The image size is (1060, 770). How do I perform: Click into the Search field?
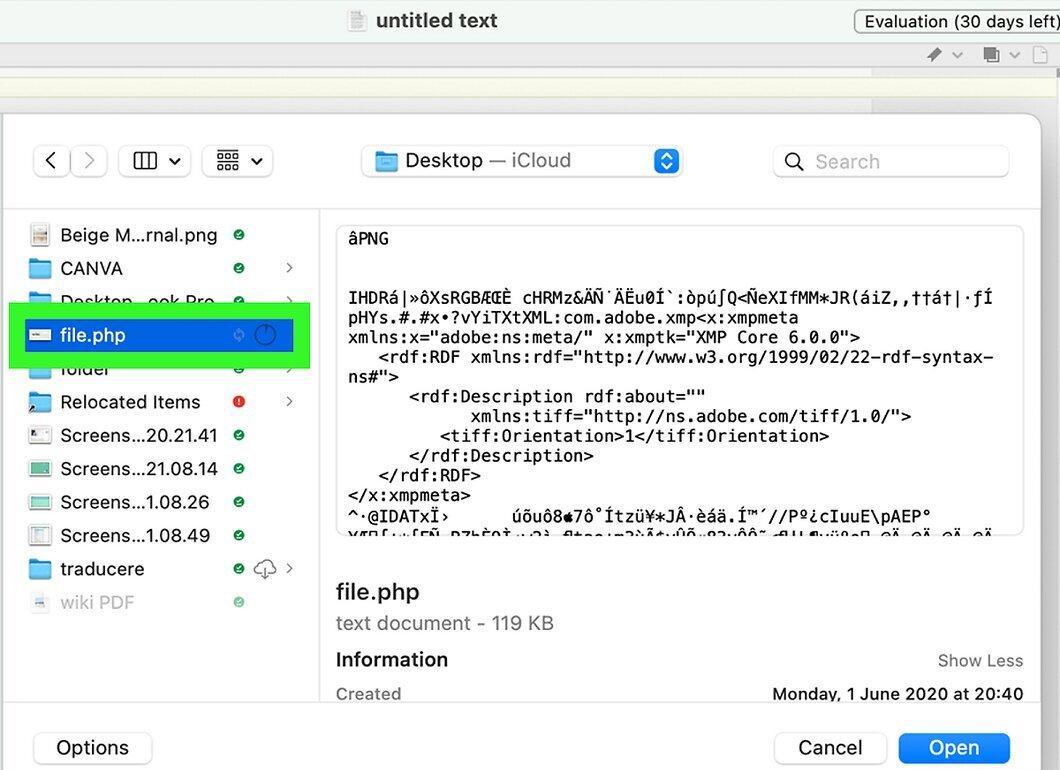tap(891, 162)
